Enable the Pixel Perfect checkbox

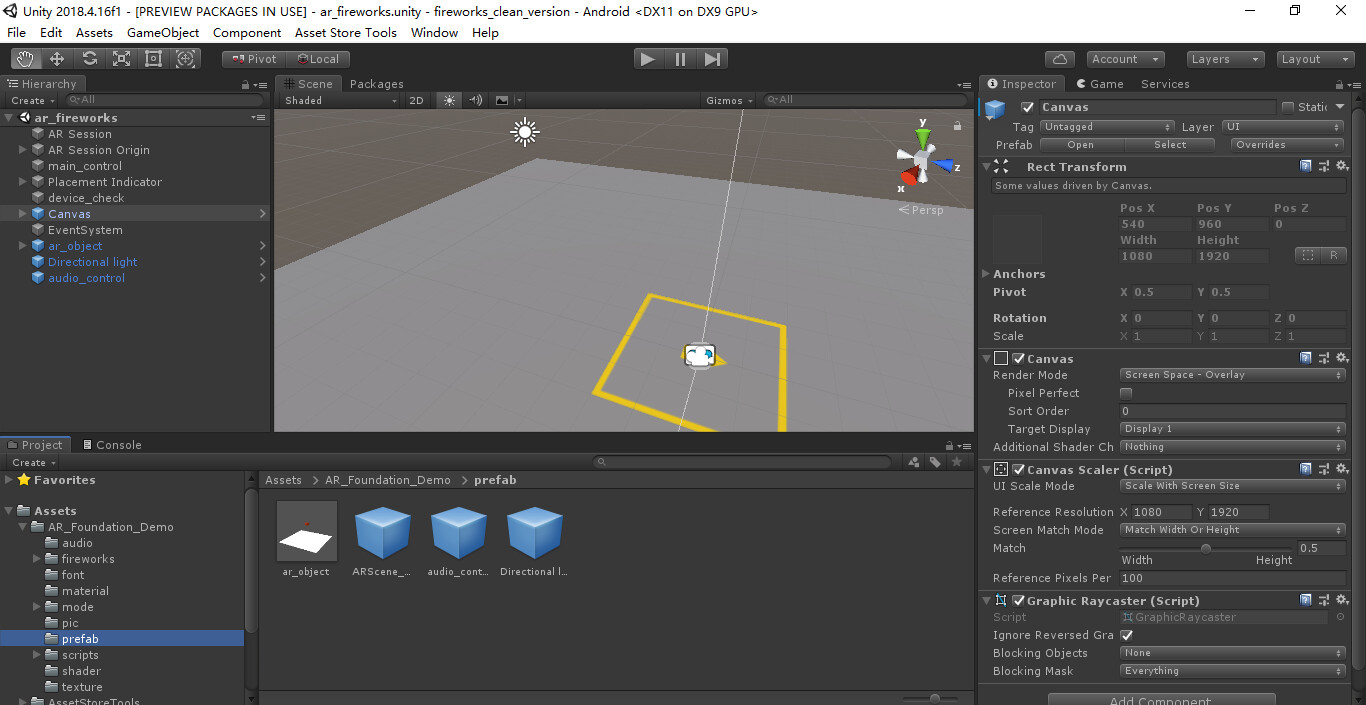click(1126, 393)
